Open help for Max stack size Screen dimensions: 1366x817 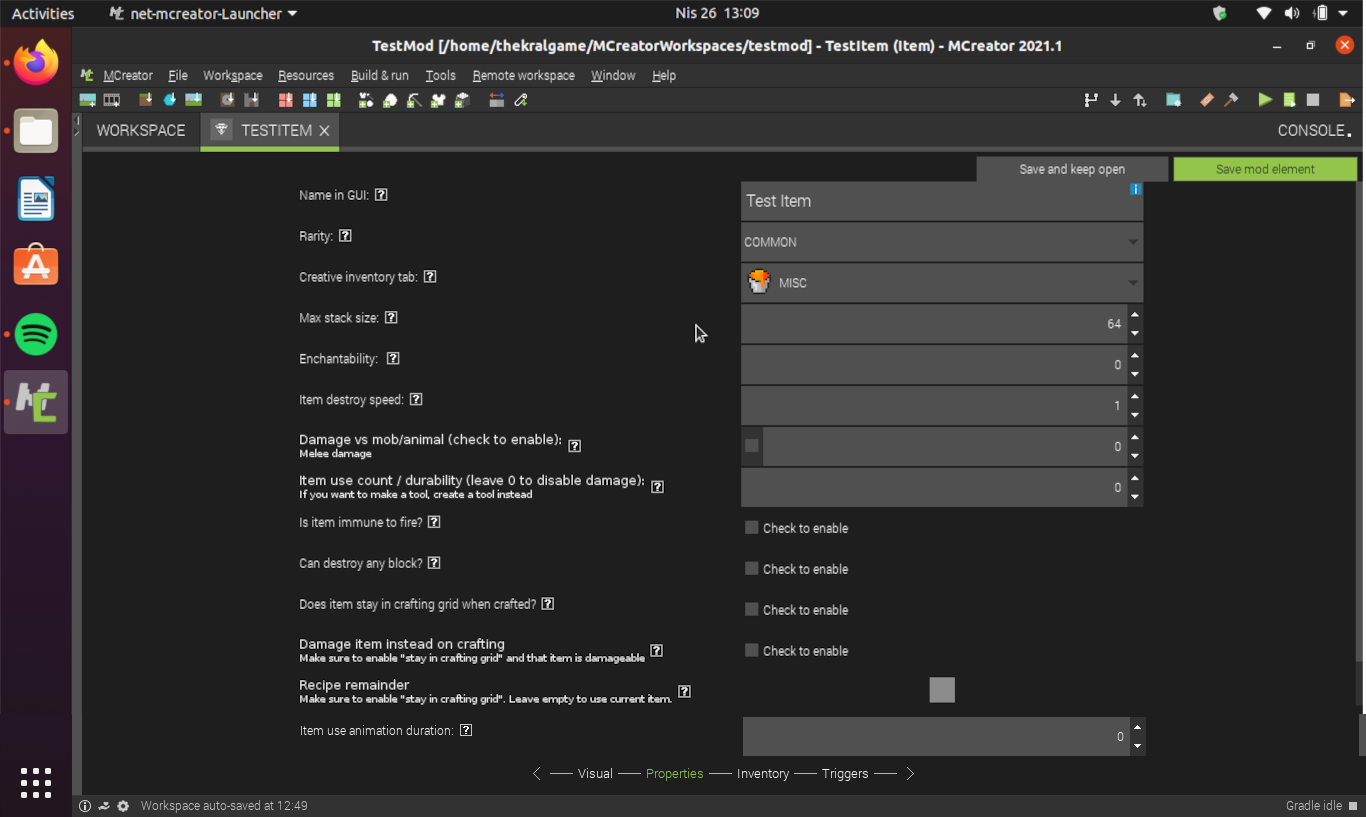(x=391, y=318)
